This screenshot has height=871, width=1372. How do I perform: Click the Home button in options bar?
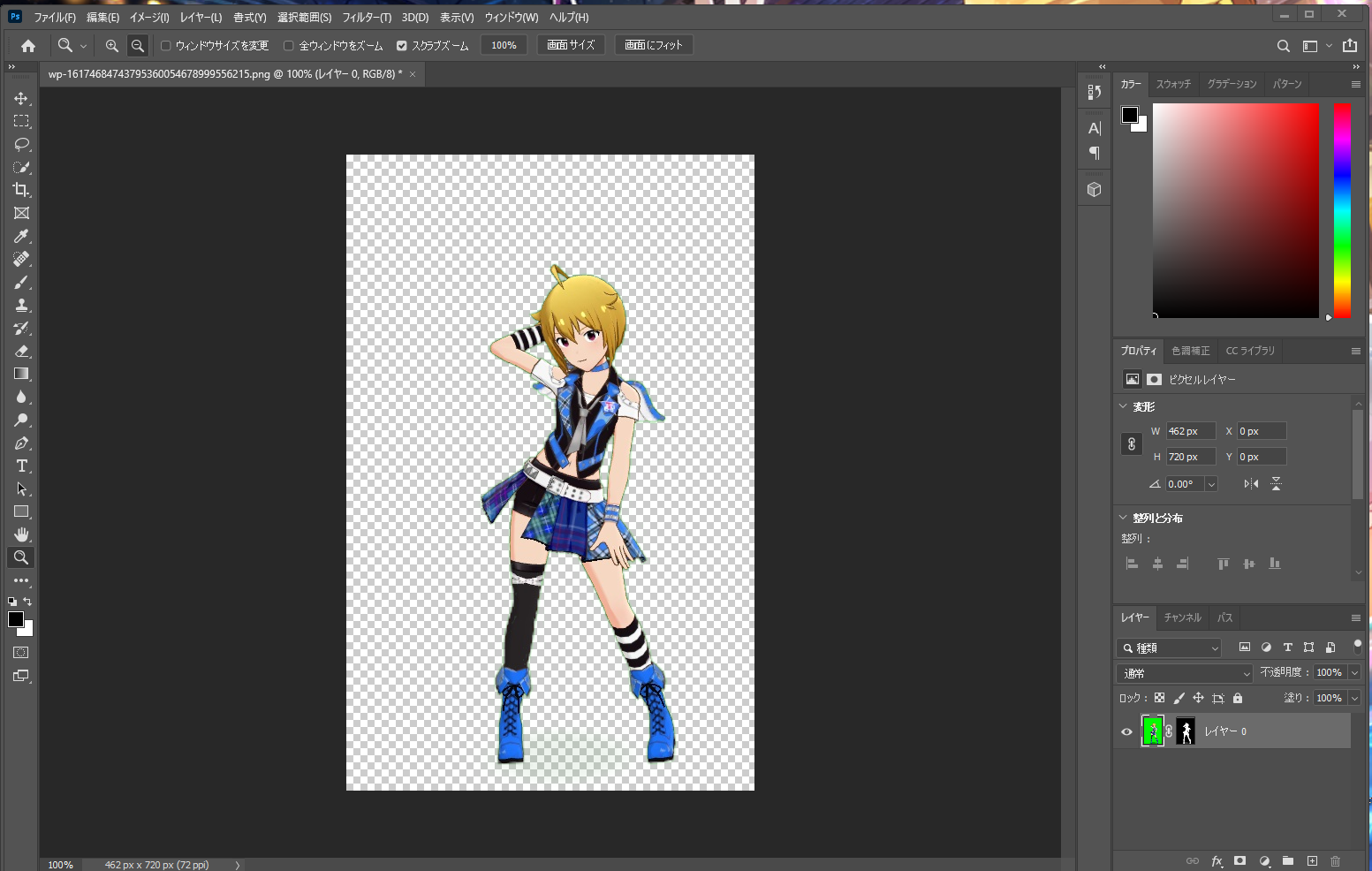pyautogui.click(x=28, y=45)
